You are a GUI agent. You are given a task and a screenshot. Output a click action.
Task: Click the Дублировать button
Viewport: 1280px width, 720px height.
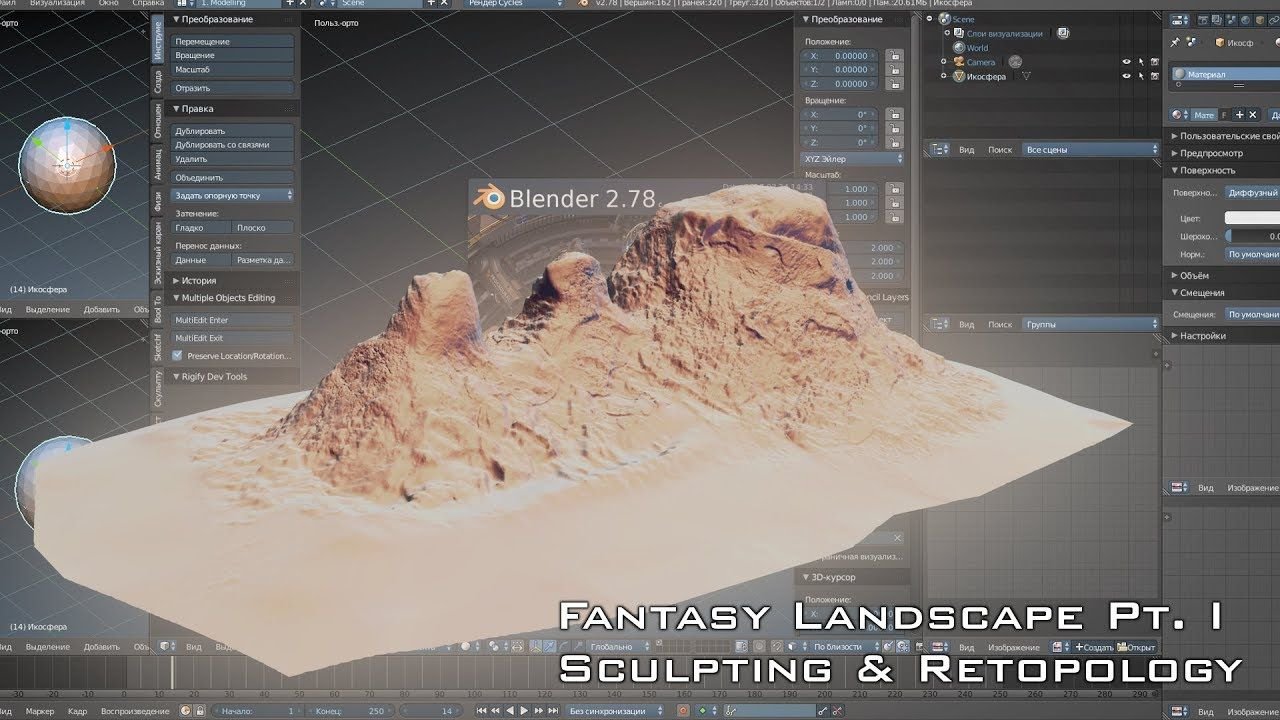click(233, 131)
